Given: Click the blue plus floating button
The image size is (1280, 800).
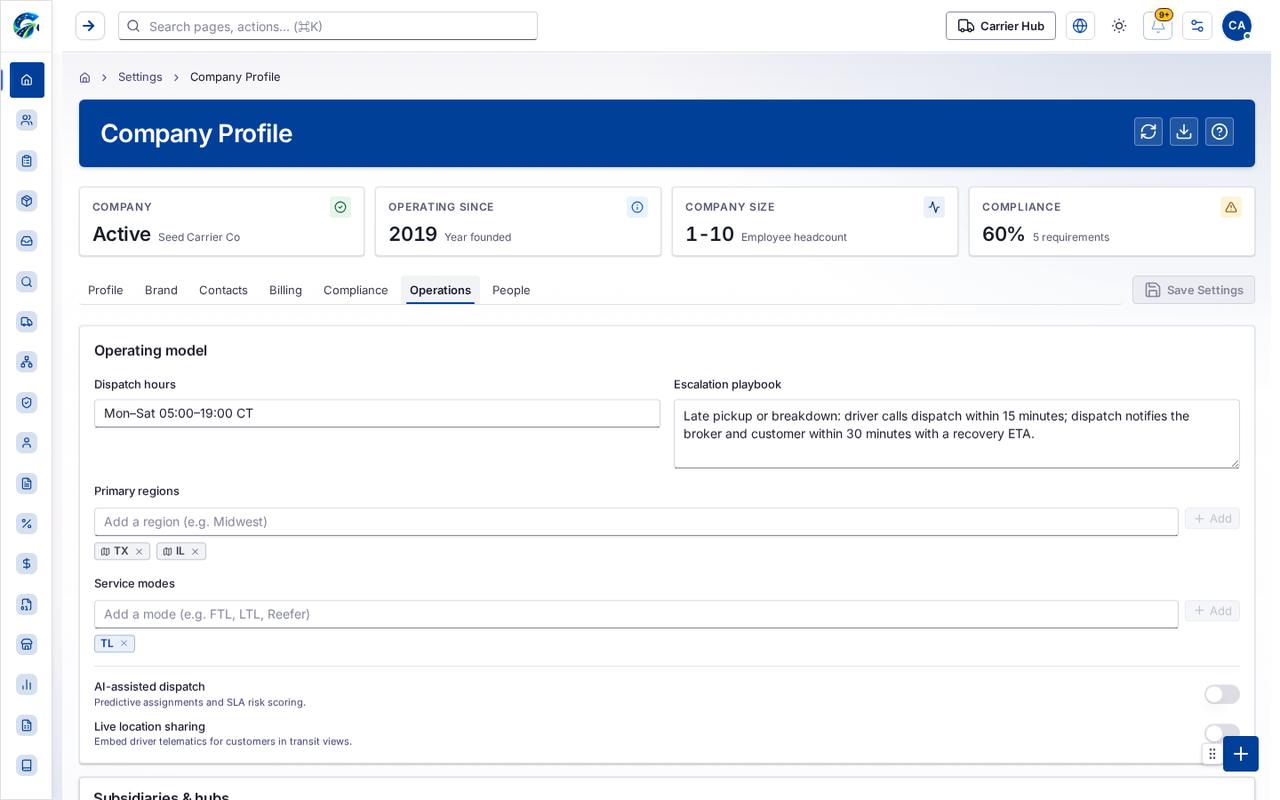Looking at the screenshot, I should [x=1241, y=754].
